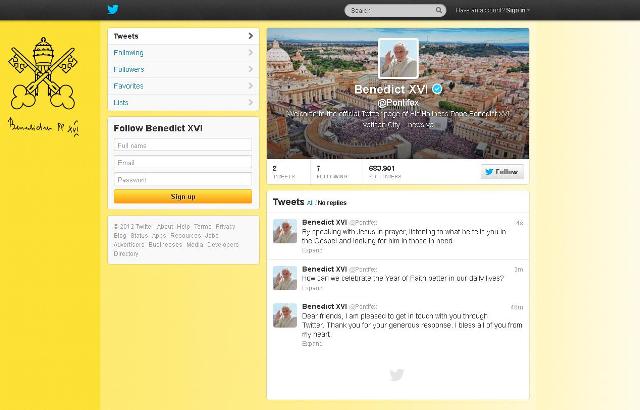Open the 'Have an account? Sign in' dropdown
This screenshot has height=410, width=640.
click(x=492, y=10)
